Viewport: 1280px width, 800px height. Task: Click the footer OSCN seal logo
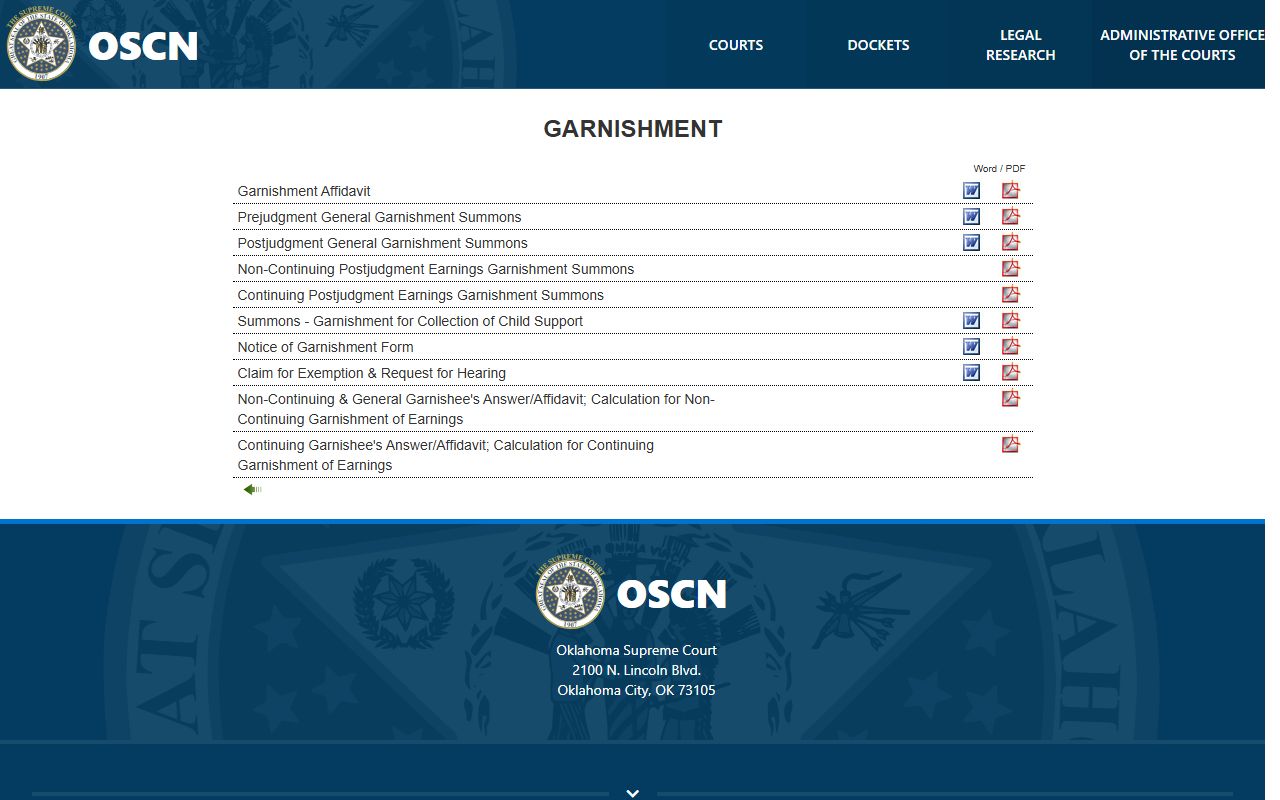571,593
